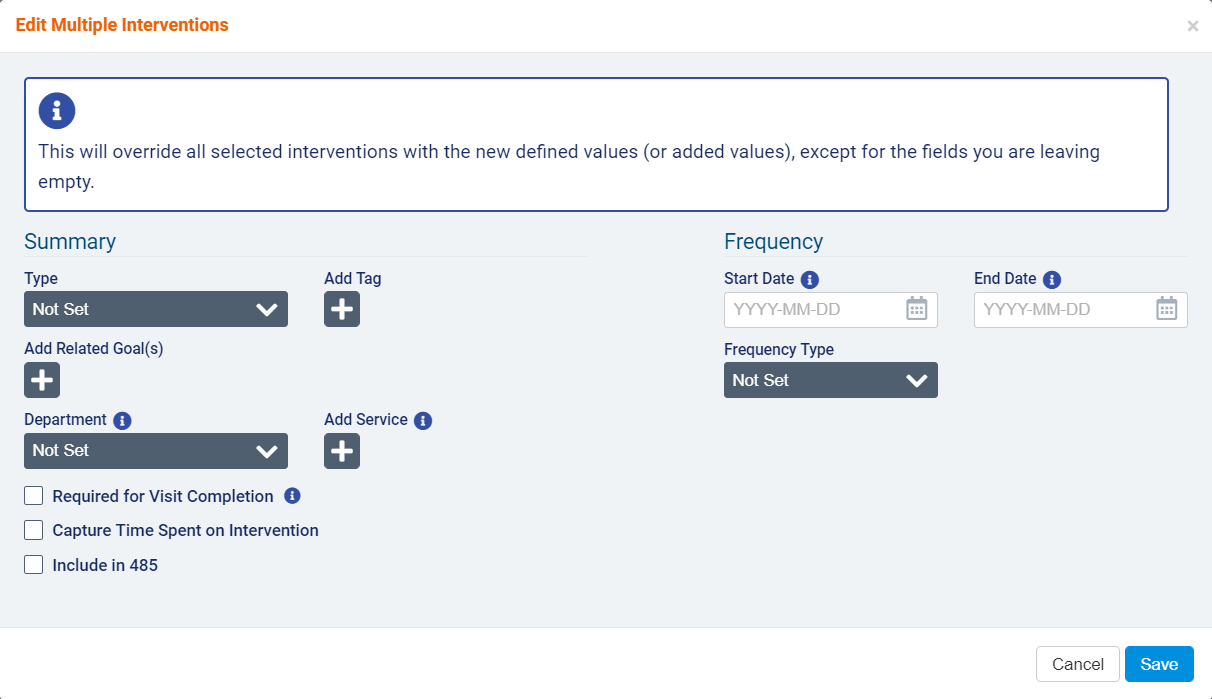Click the Required for Visit Completion info icon
This screenshot has height=699, width=1212.
[292, 496]
